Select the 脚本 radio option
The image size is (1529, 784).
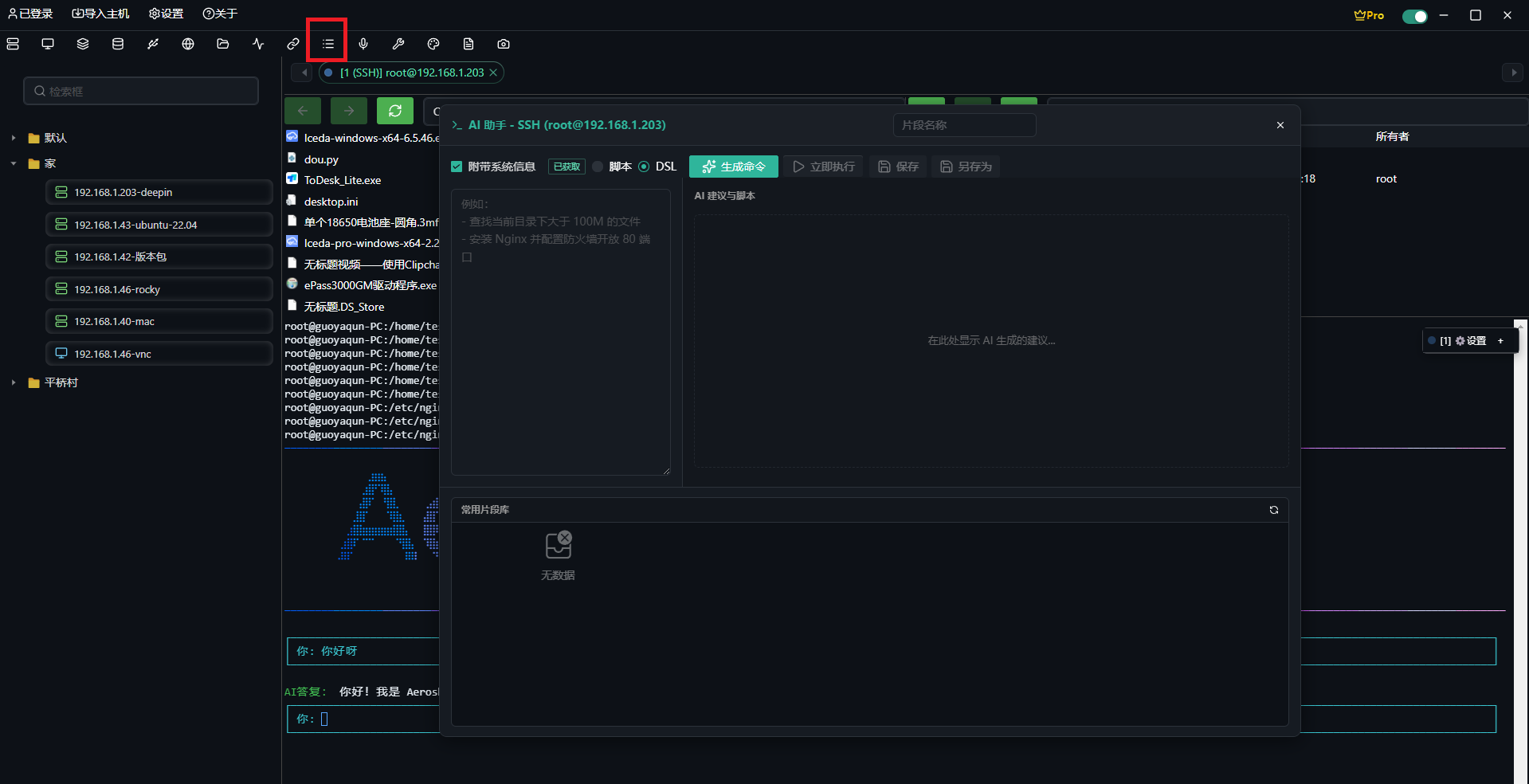click(598, 167)
